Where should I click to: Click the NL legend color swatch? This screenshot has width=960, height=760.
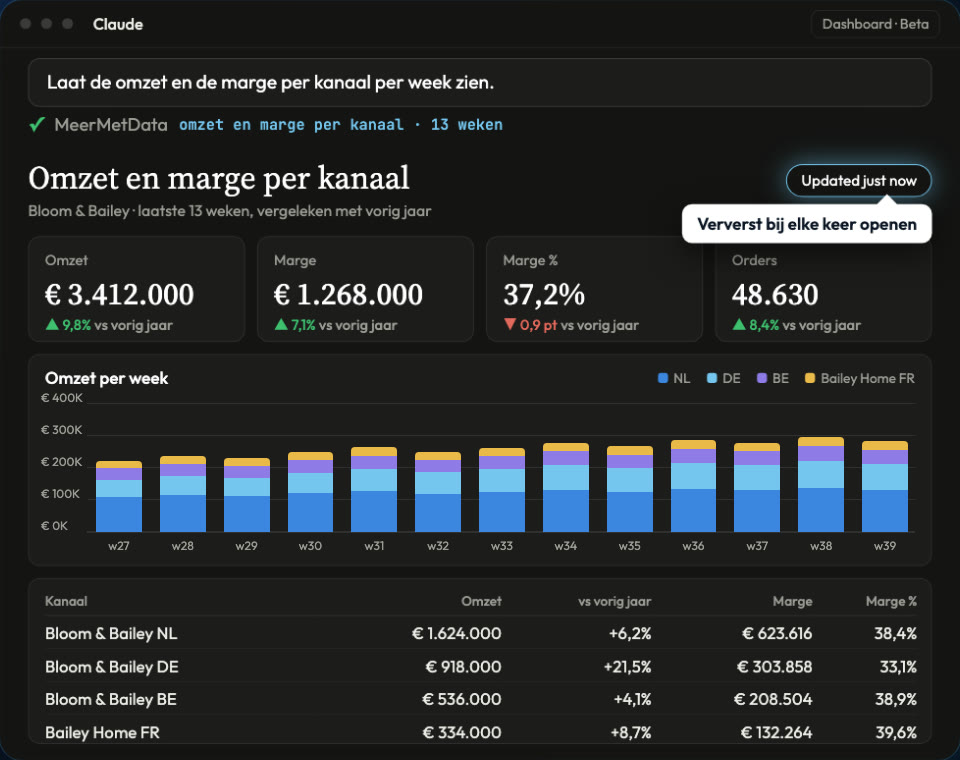click(x=662, y=378)
